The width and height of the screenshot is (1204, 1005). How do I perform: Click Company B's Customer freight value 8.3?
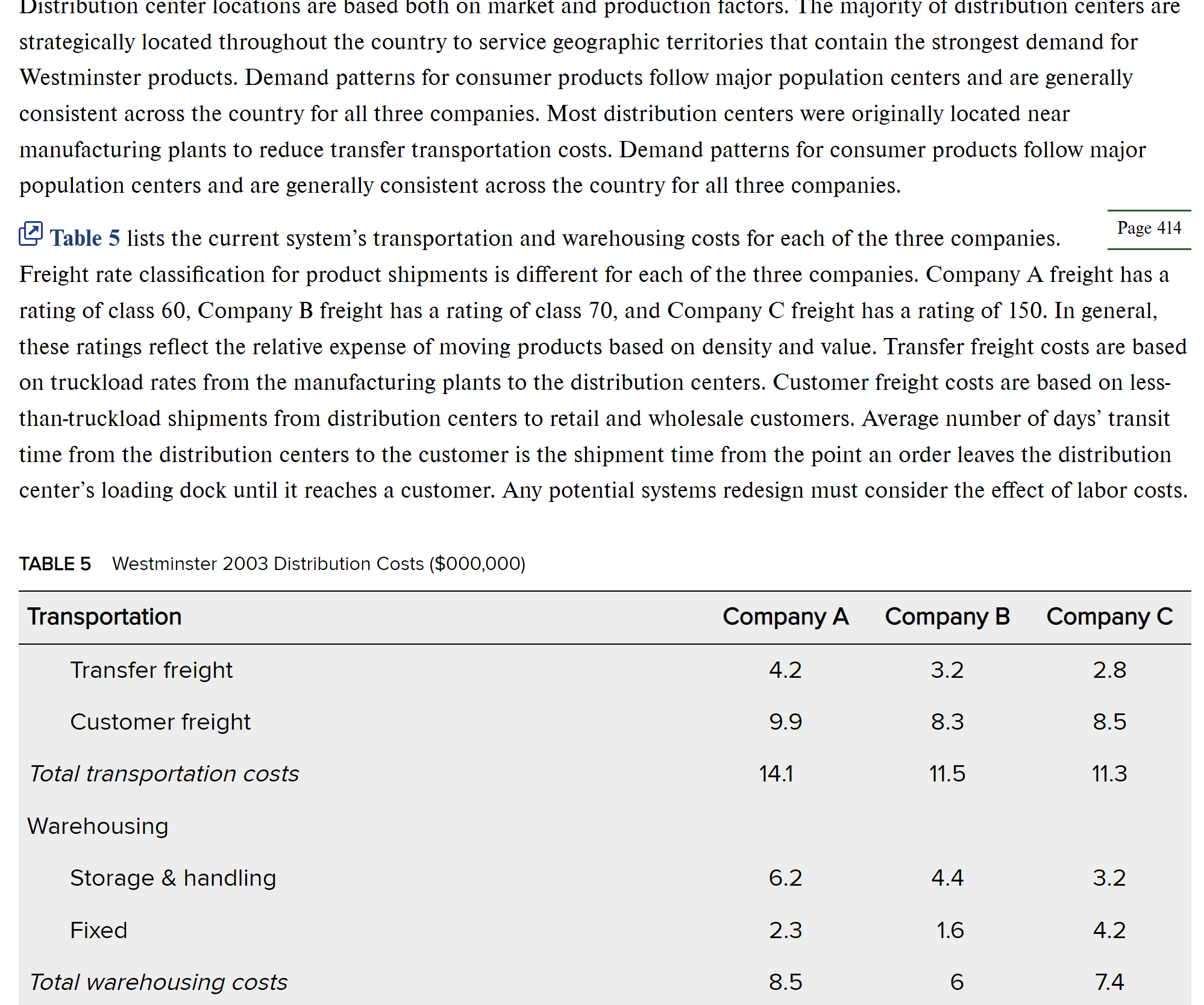(x=947, y=722)
